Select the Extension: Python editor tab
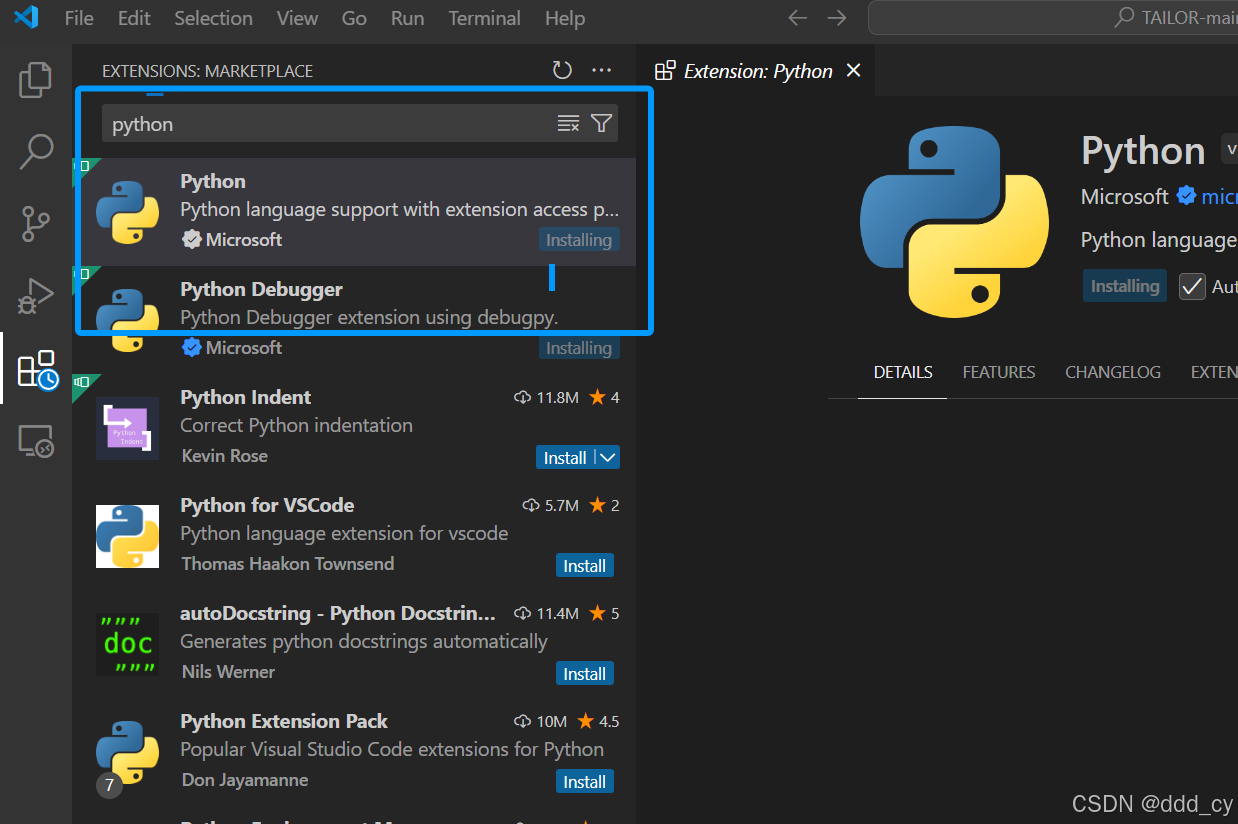The height and width of the screenshot is (824, 1238). pos(758,70)
